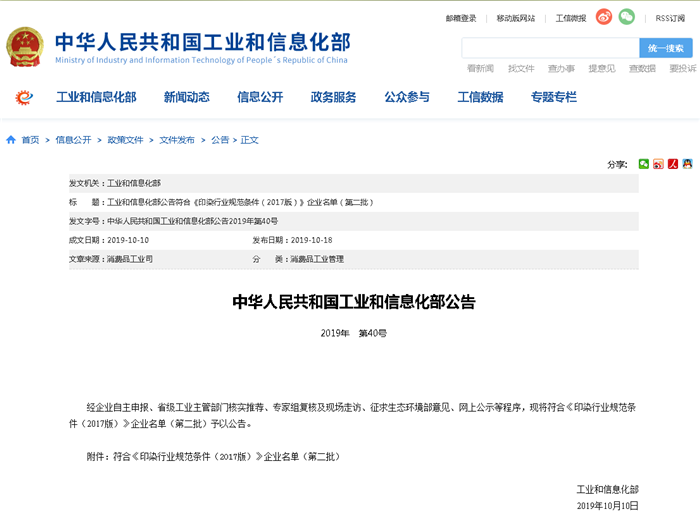Click the Weibo icon in top header

(x=604, y=17)
